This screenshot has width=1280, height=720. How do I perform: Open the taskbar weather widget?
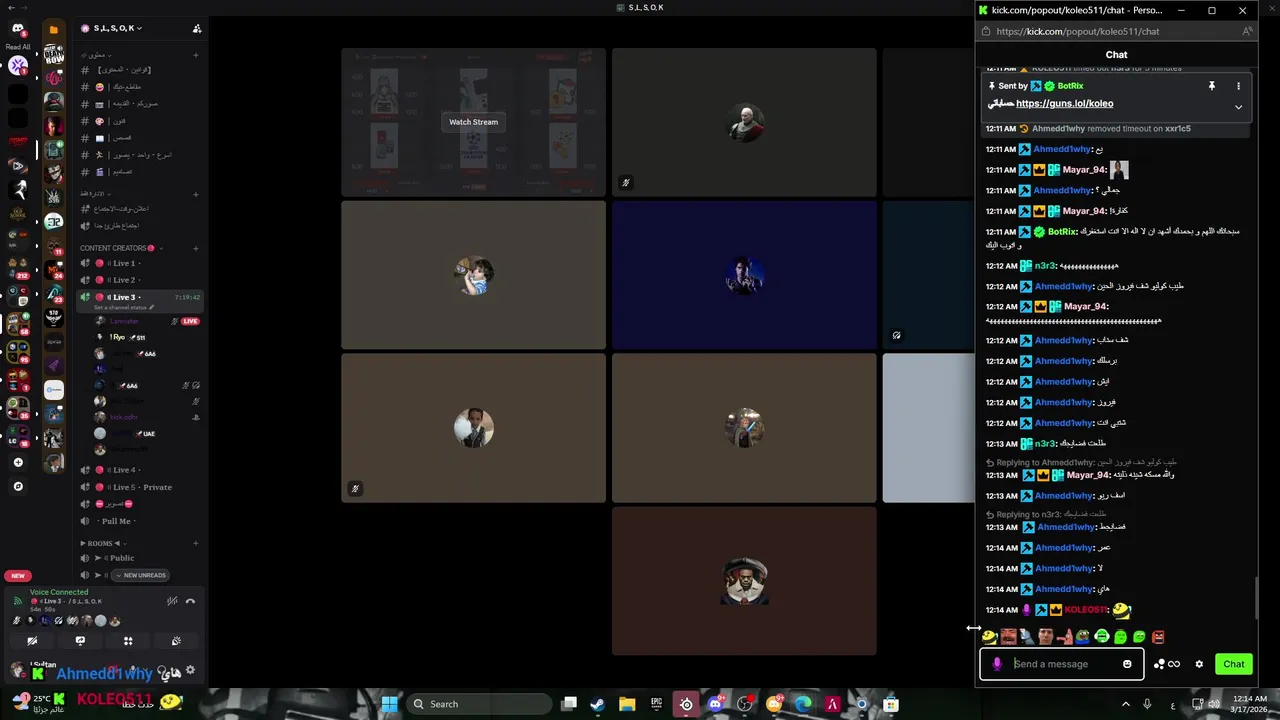[x=40, y=702]
